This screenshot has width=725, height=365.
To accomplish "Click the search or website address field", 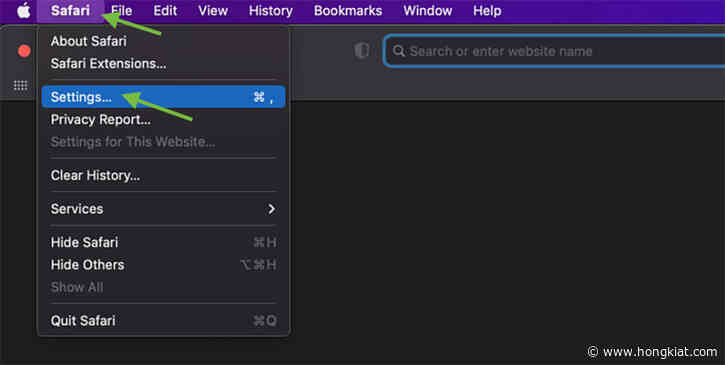I will [554, 51].
